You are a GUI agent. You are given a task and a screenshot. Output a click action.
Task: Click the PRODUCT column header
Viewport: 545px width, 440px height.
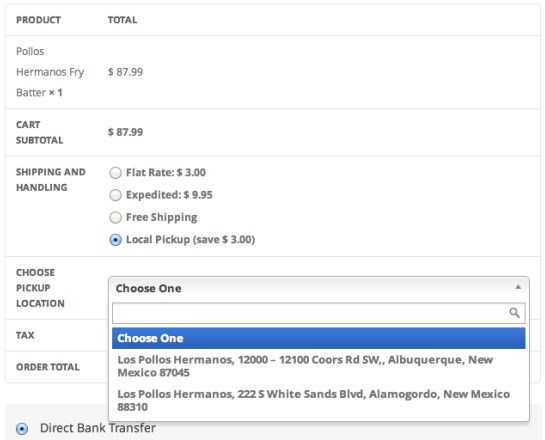38,20
